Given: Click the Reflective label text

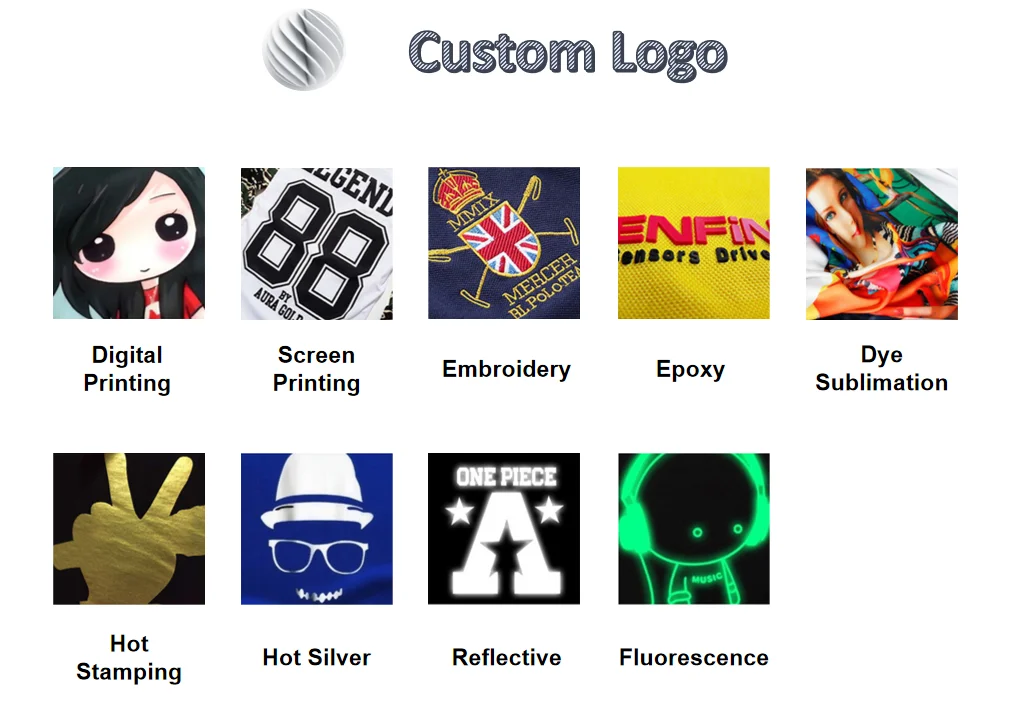Looking at the screenshot, I should click(507, 657).
